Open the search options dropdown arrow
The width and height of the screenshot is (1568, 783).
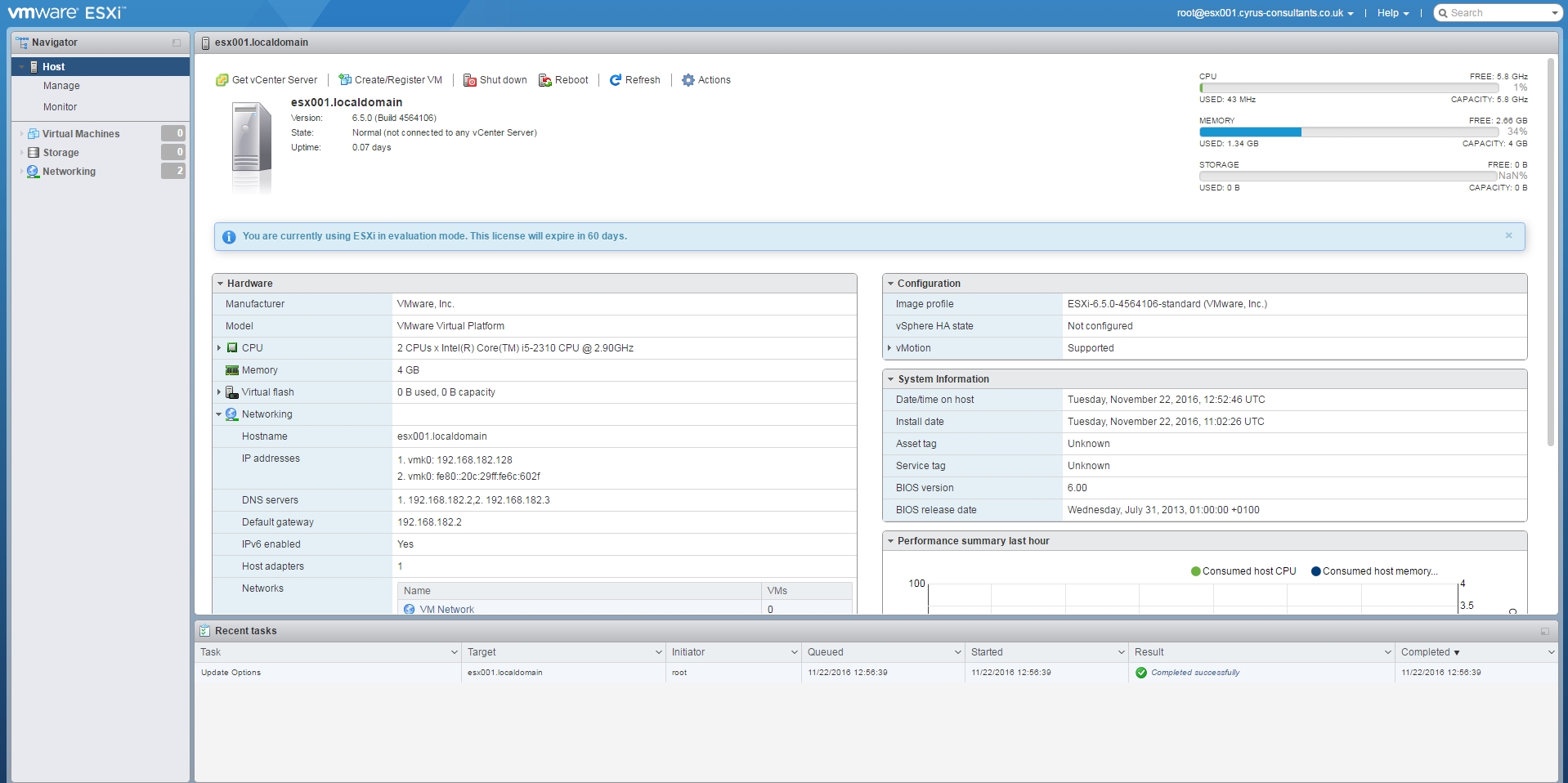[x=1555, y=13]
